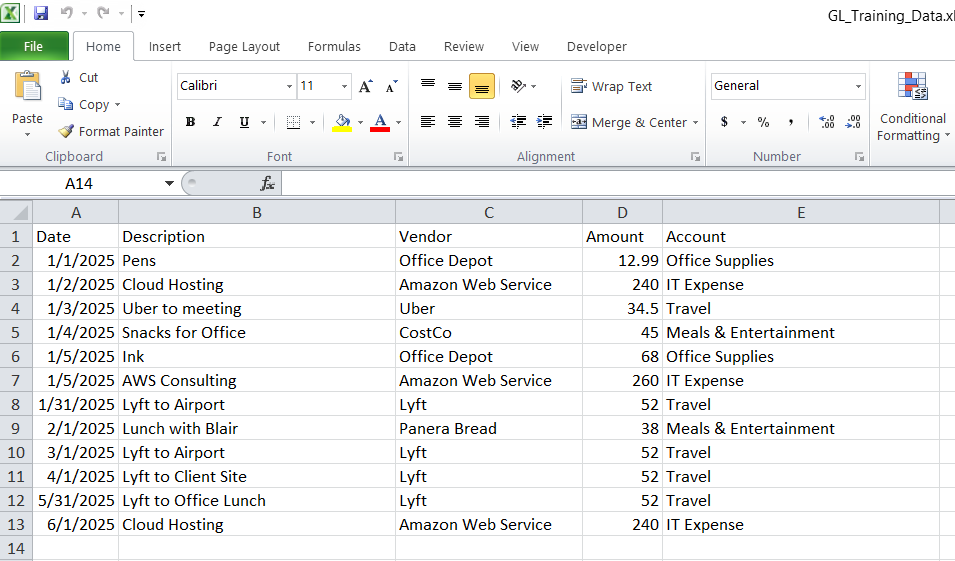Click the Merge & Center button
Image resolution: width=955 pixels, height=561 pixels.
click(629, 122)
